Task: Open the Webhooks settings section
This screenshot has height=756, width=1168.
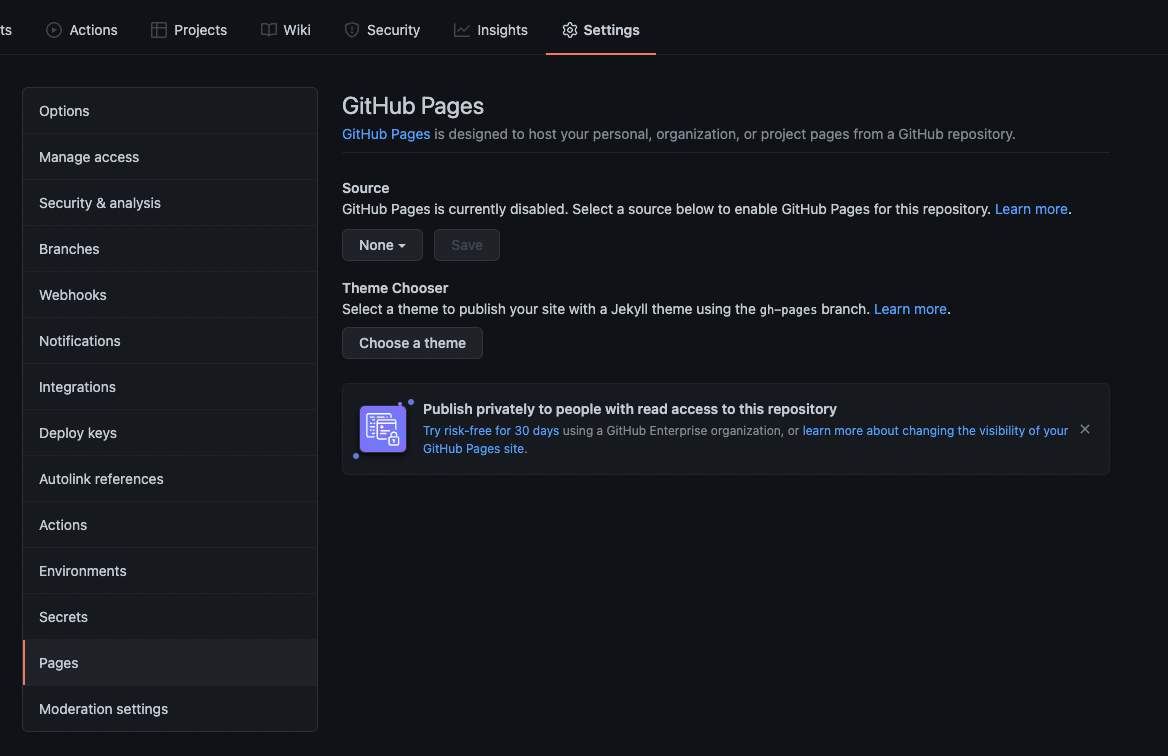Action: [x=72, y=294]
